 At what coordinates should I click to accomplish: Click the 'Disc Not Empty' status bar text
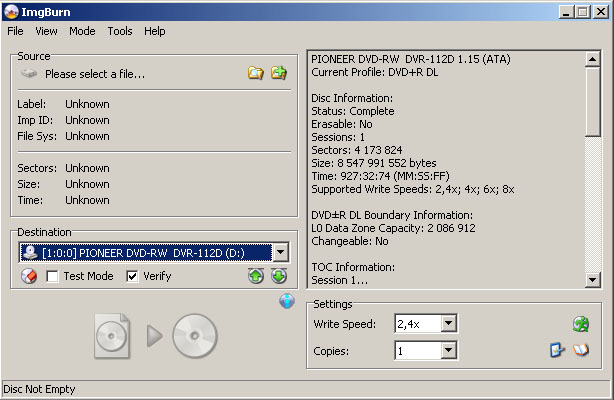tap(39, 389)
